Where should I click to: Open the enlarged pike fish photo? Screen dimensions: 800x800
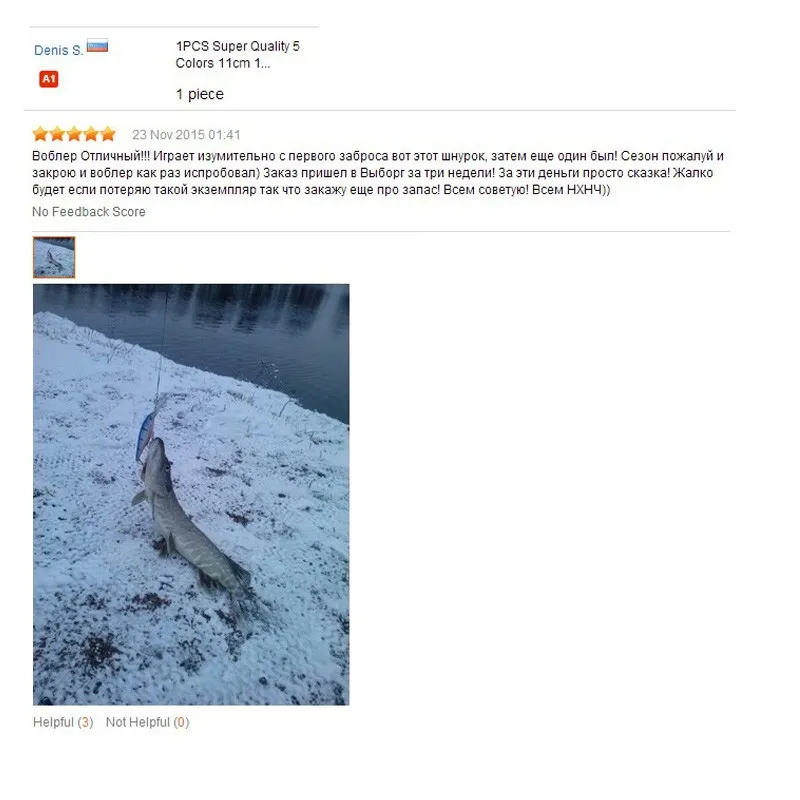coord(191,494)
